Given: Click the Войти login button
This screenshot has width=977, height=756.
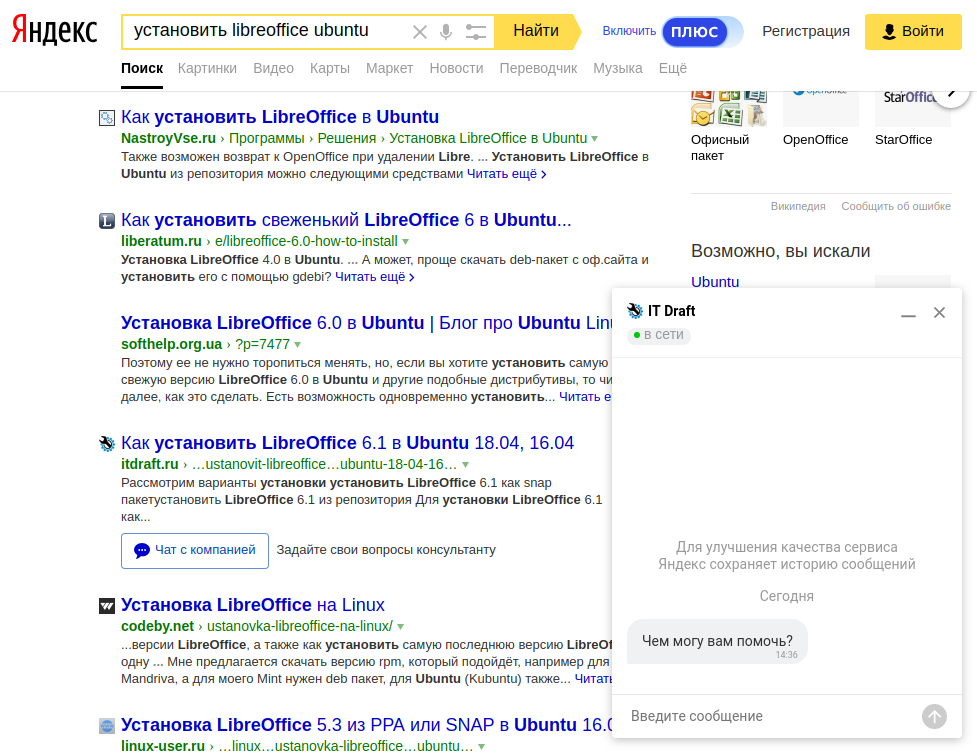Looking at the screenshot, I should pos(913,31).
